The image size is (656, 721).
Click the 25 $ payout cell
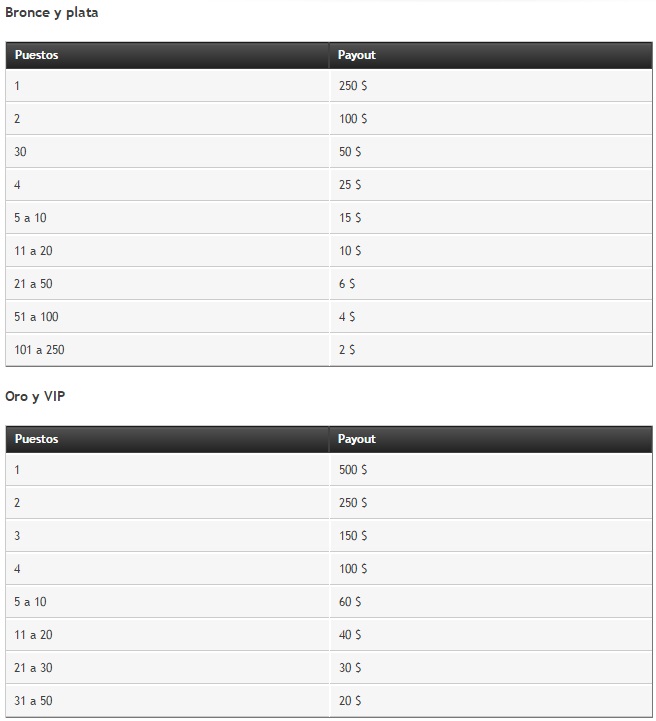coord(350,185)
